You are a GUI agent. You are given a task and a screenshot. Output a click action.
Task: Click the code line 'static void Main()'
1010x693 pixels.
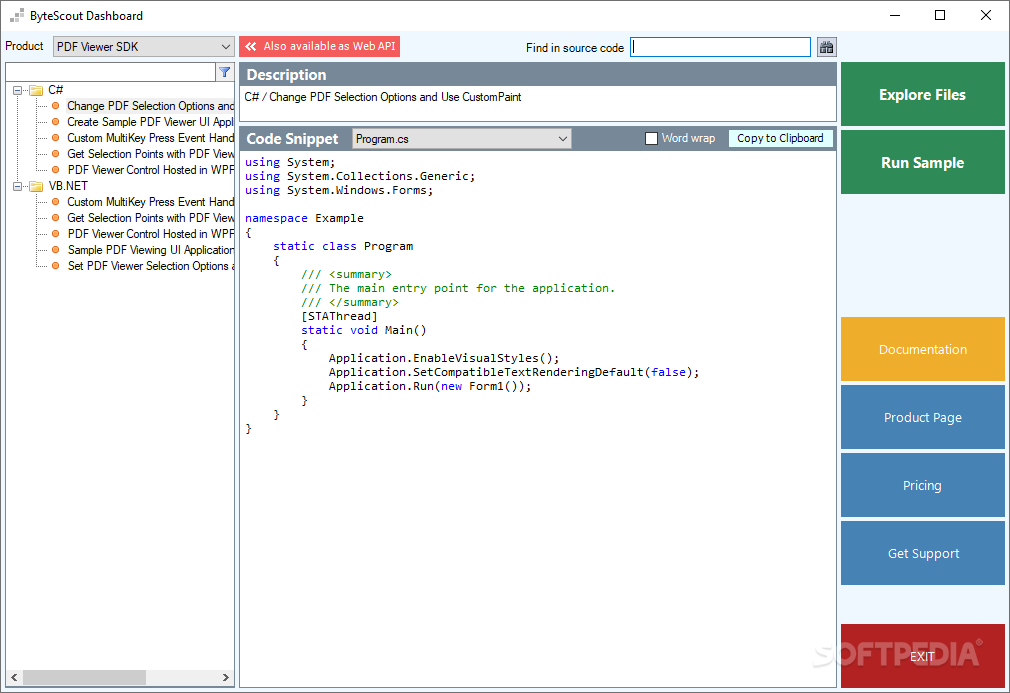coord(363,330)
